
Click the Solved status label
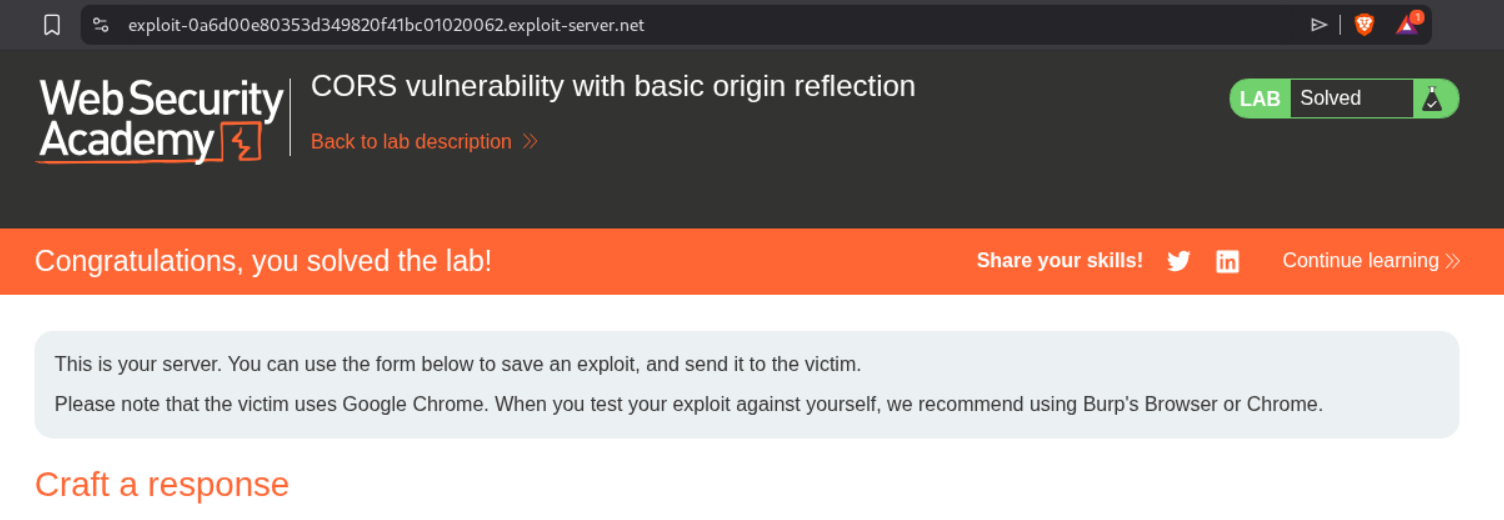[1330, 98]
